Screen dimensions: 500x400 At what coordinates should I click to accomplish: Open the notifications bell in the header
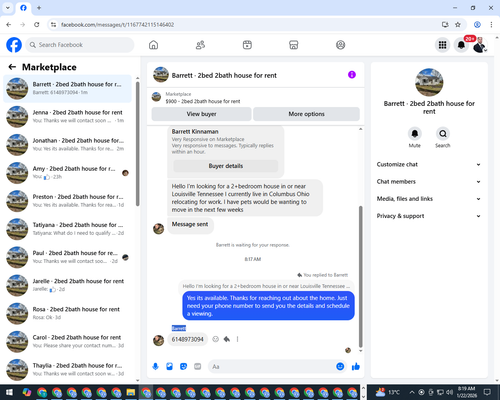[461, 45]
